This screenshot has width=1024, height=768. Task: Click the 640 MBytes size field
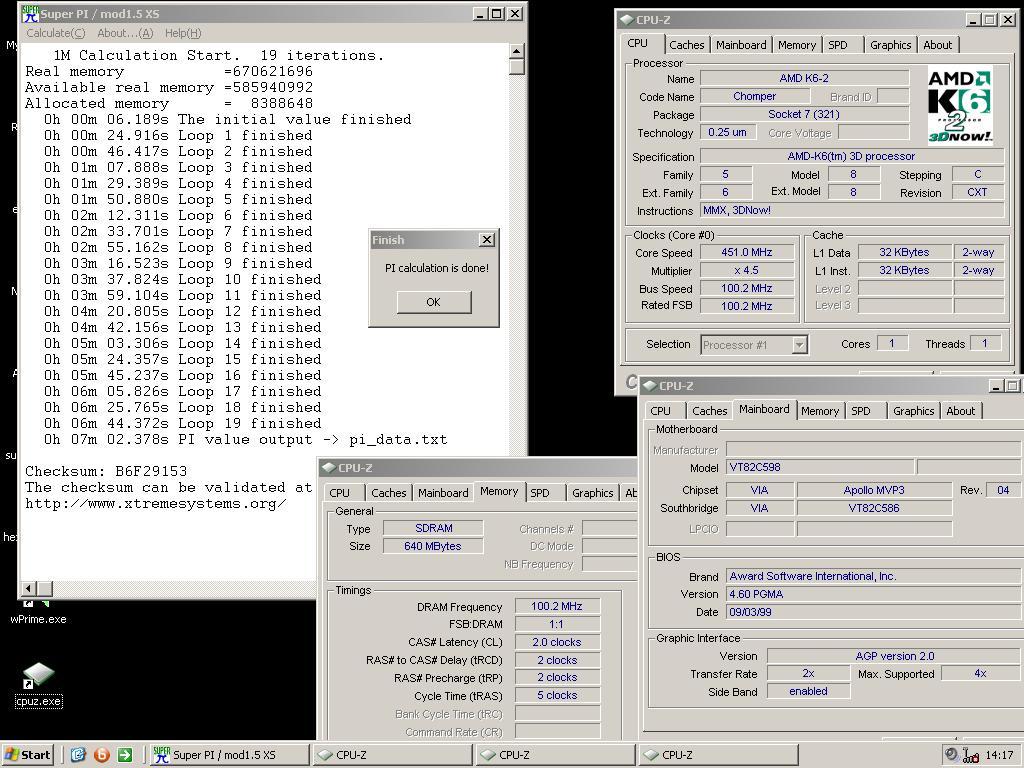[x=434, y=546]
